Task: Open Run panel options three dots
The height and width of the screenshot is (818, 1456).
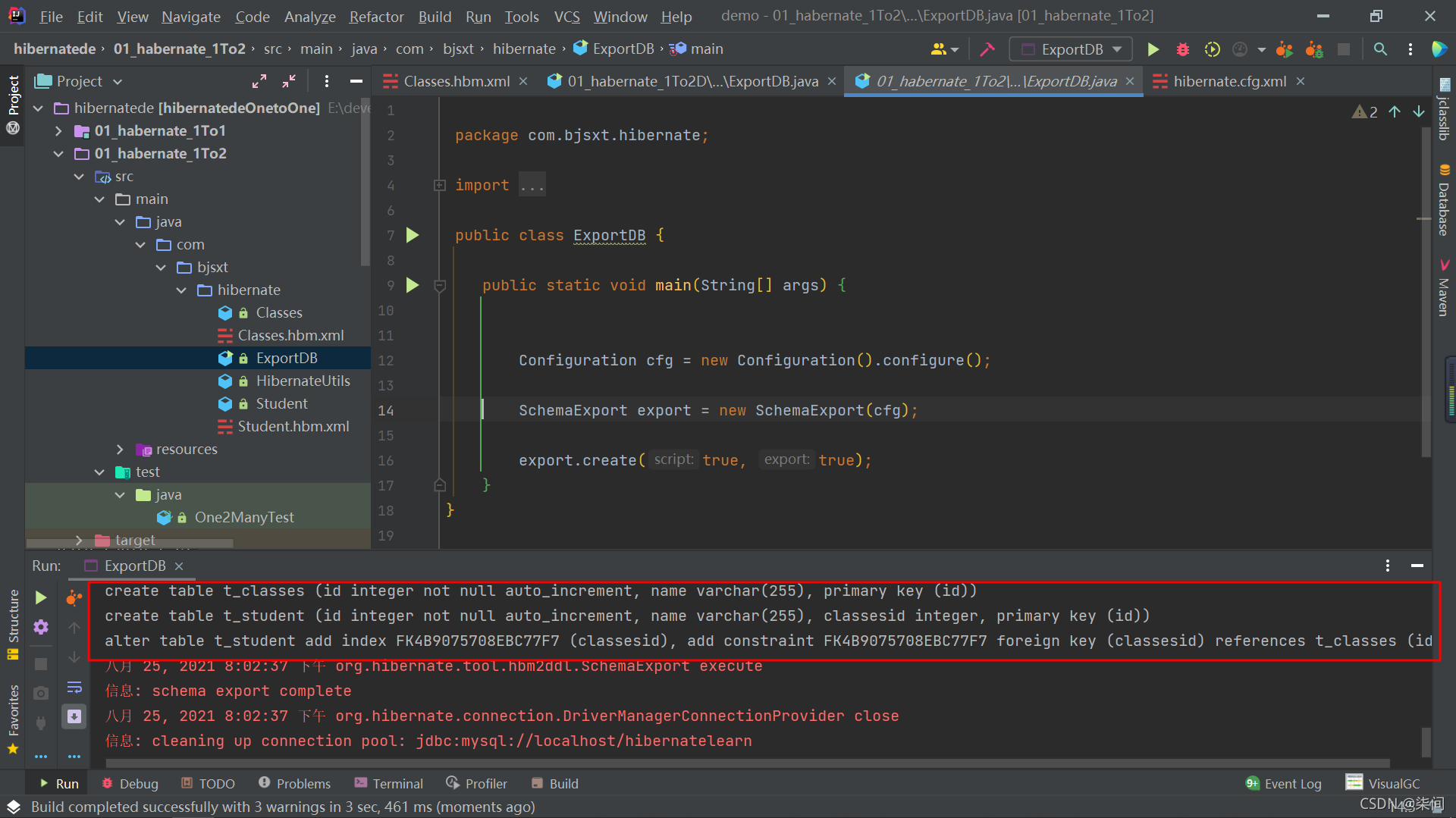Action: [x=1387, y=566]
